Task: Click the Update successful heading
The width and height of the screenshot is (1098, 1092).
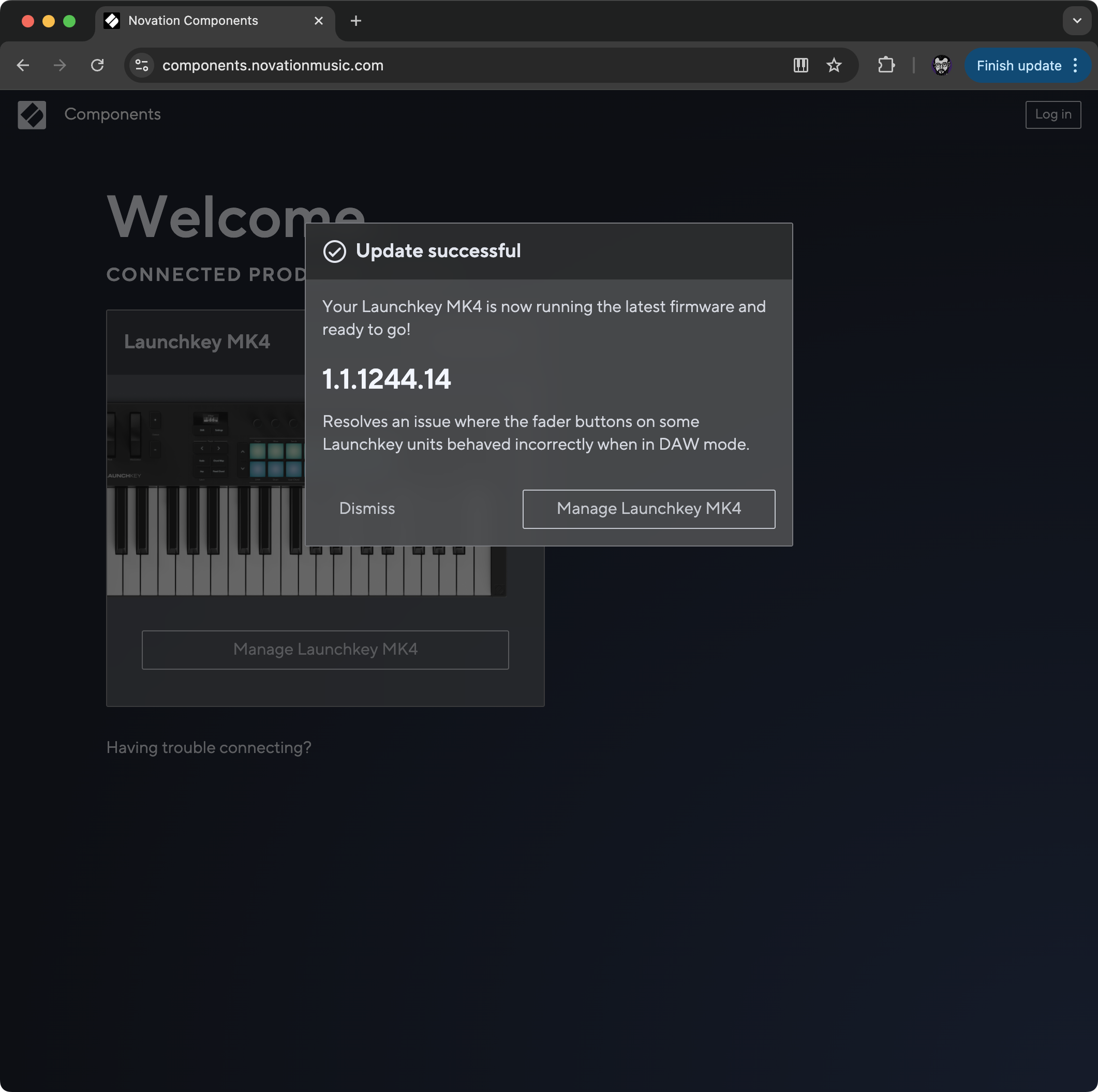Action: click(x=438, y=250)
